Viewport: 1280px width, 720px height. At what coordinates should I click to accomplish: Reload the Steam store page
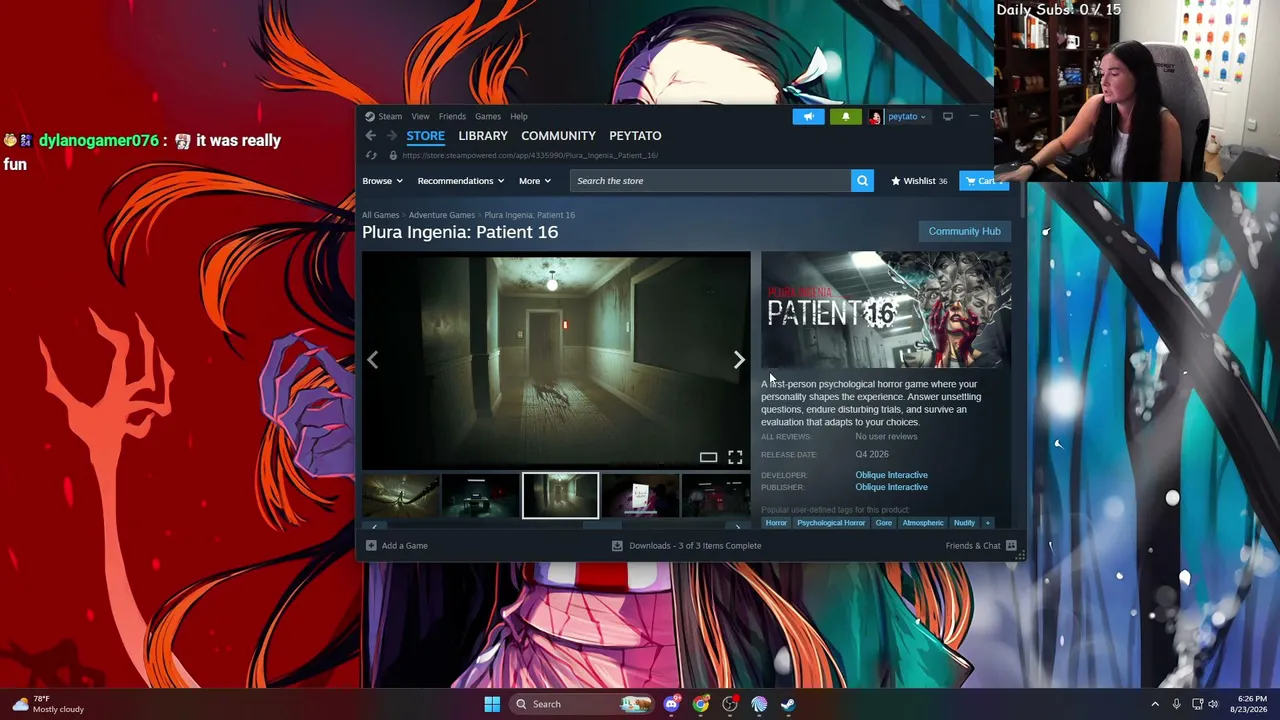[371, 156]
